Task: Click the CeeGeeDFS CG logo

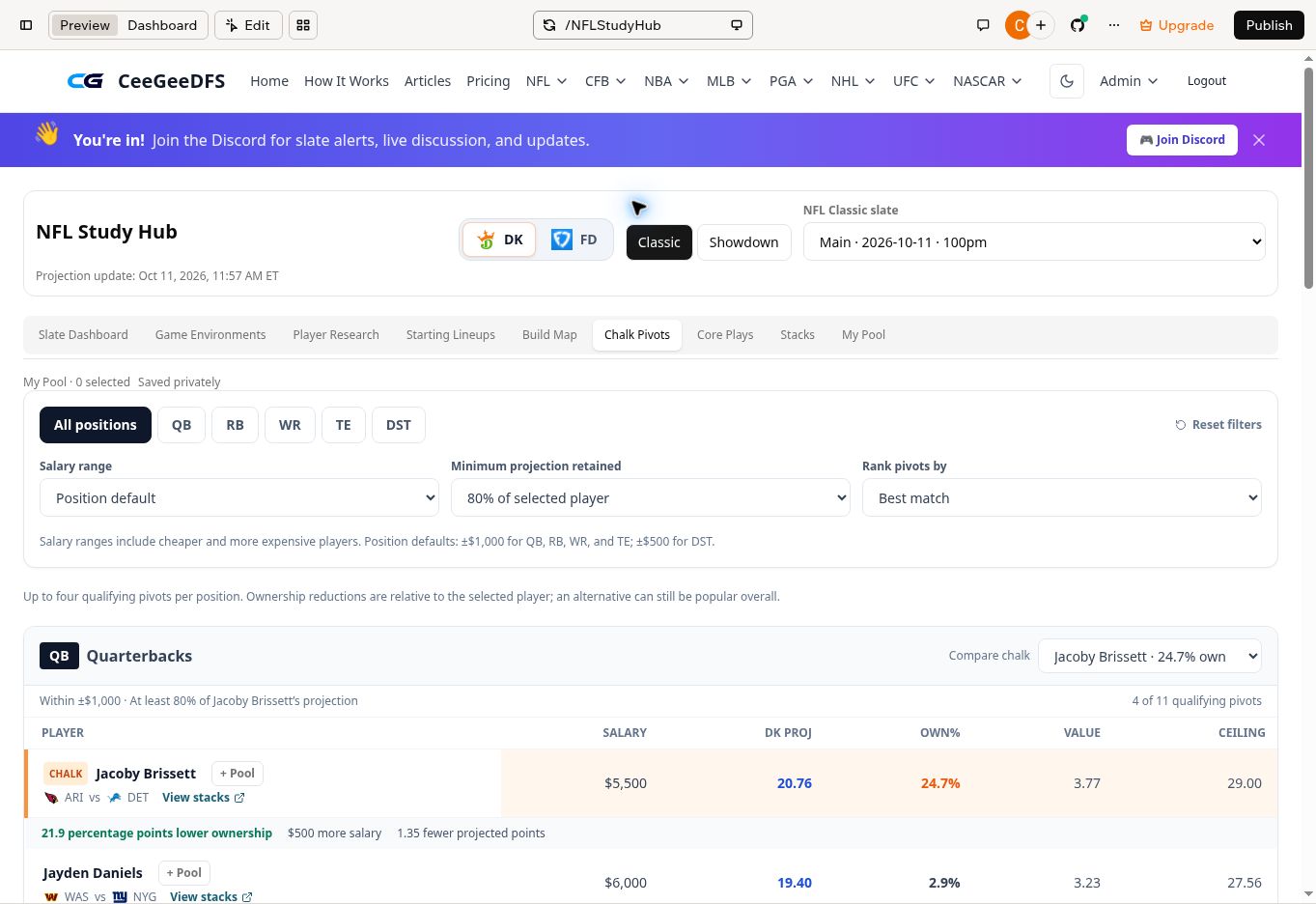Action: 85,81
